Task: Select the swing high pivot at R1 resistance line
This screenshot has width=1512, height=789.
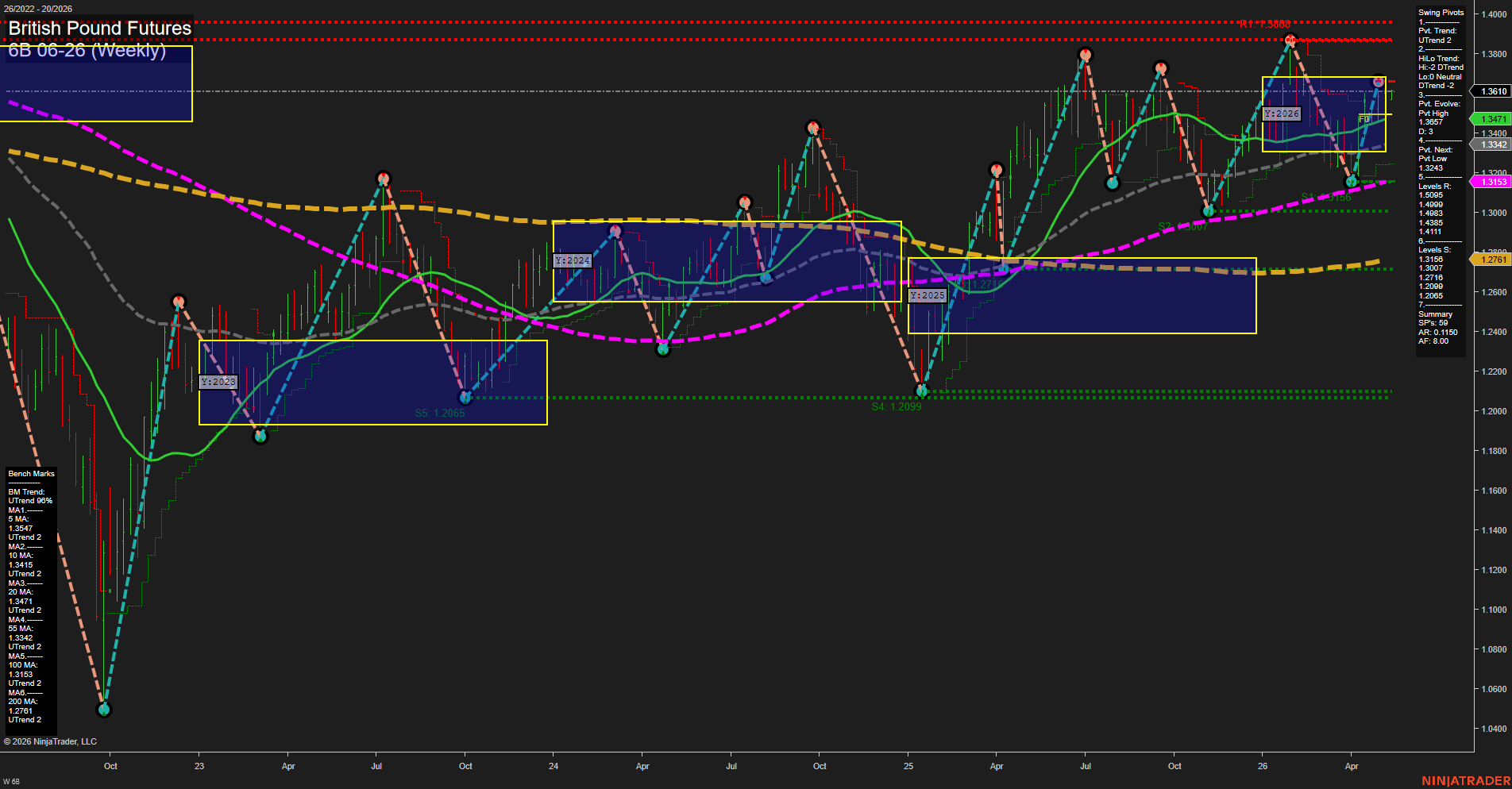Action: (1290, 39)
